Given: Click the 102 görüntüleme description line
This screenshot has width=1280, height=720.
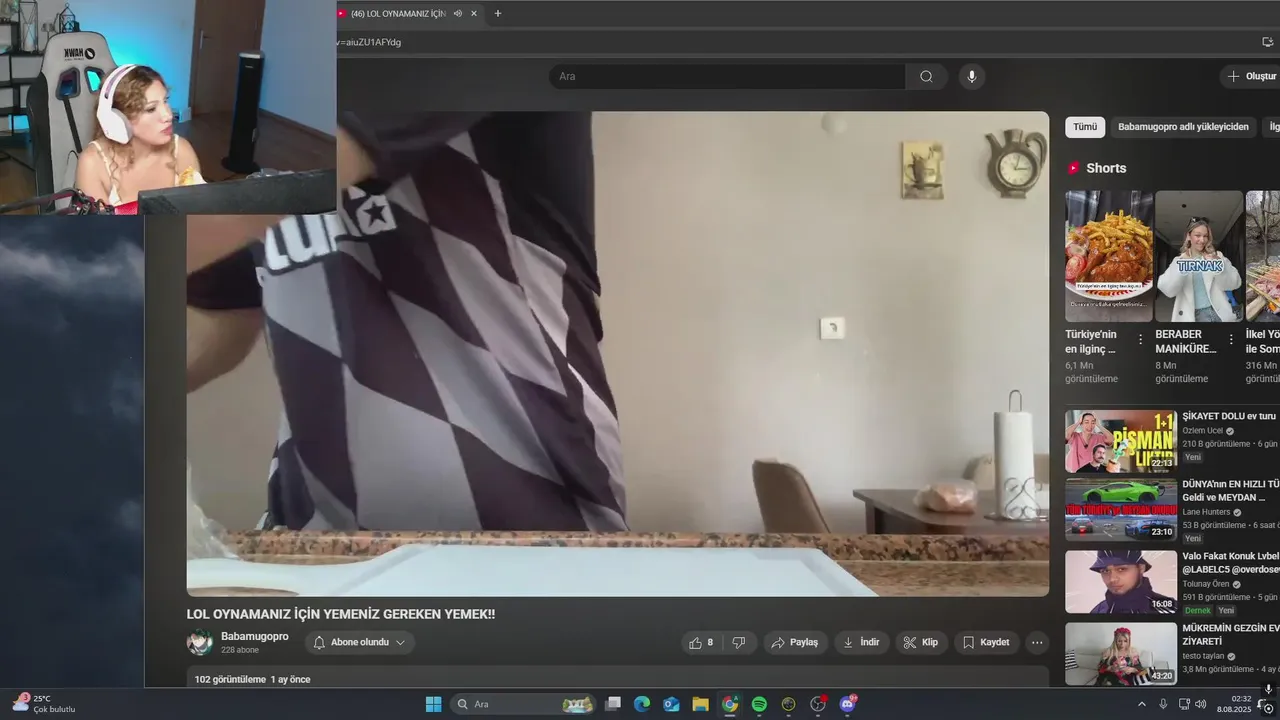Looking at the screenshot, I should click(x=252, y=679).
